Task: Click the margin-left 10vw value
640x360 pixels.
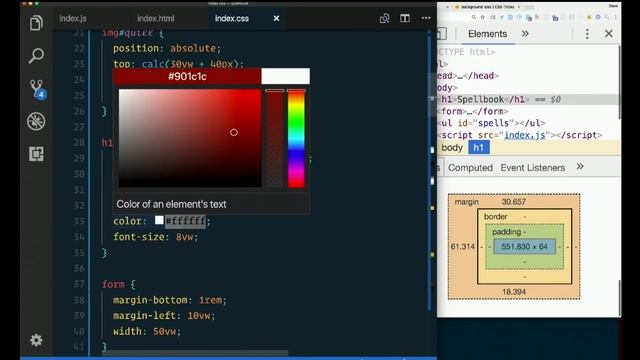Action: point(199,316)
